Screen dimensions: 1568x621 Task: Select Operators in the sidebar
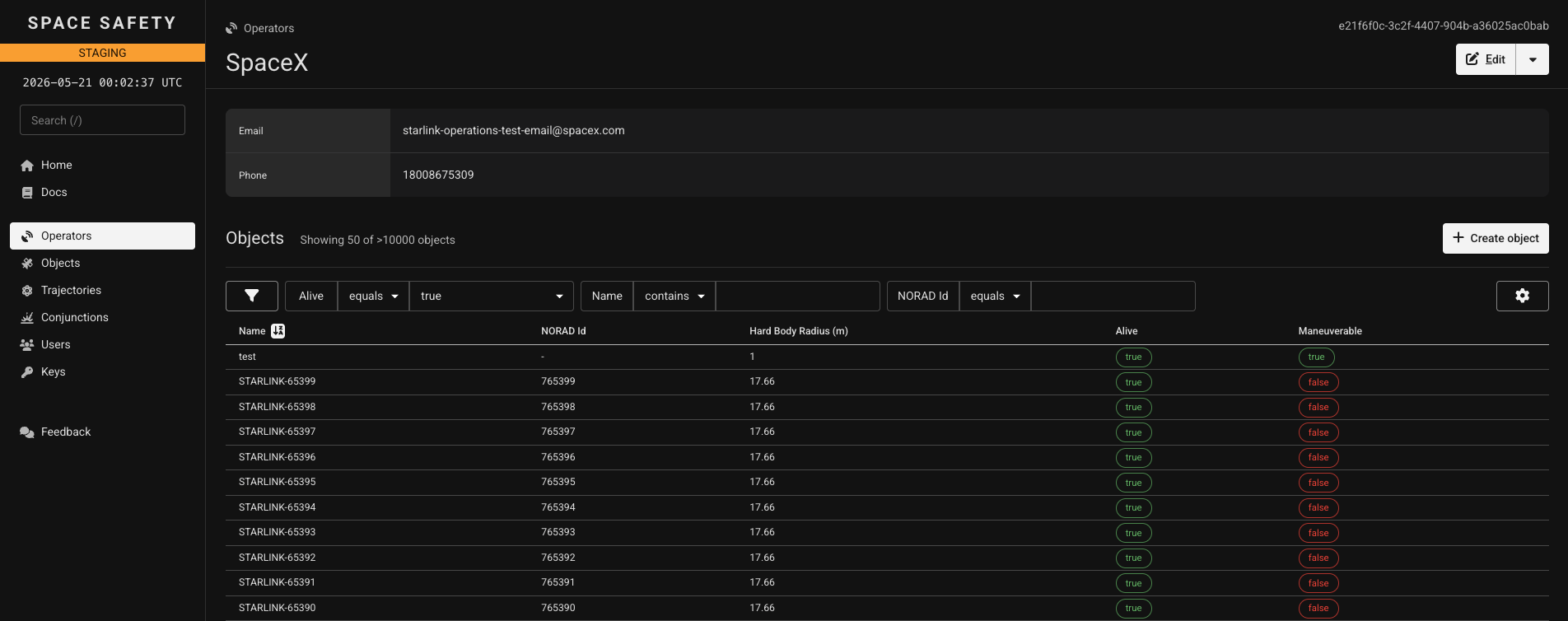[102, 236]
